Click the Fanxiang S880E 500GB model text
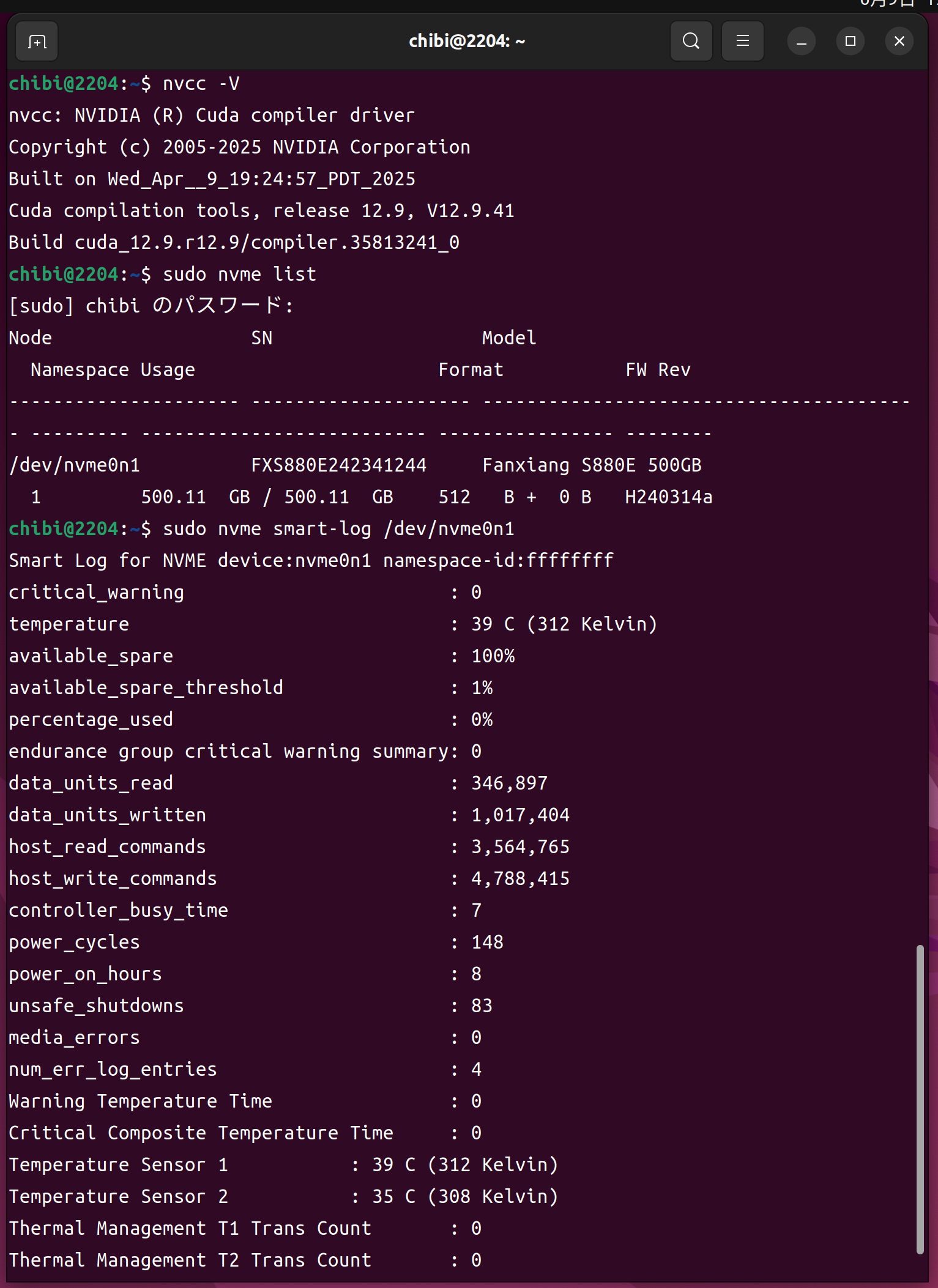 click(x=591, y=465)
